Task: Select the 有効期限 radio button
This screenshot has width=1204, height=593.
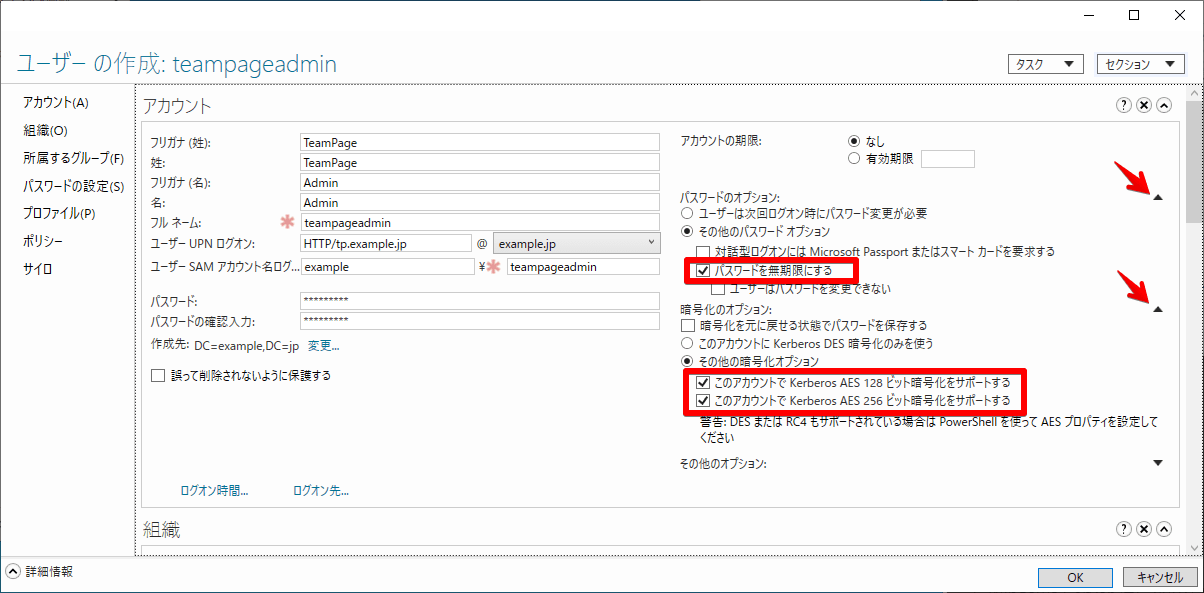Action: 854,157
